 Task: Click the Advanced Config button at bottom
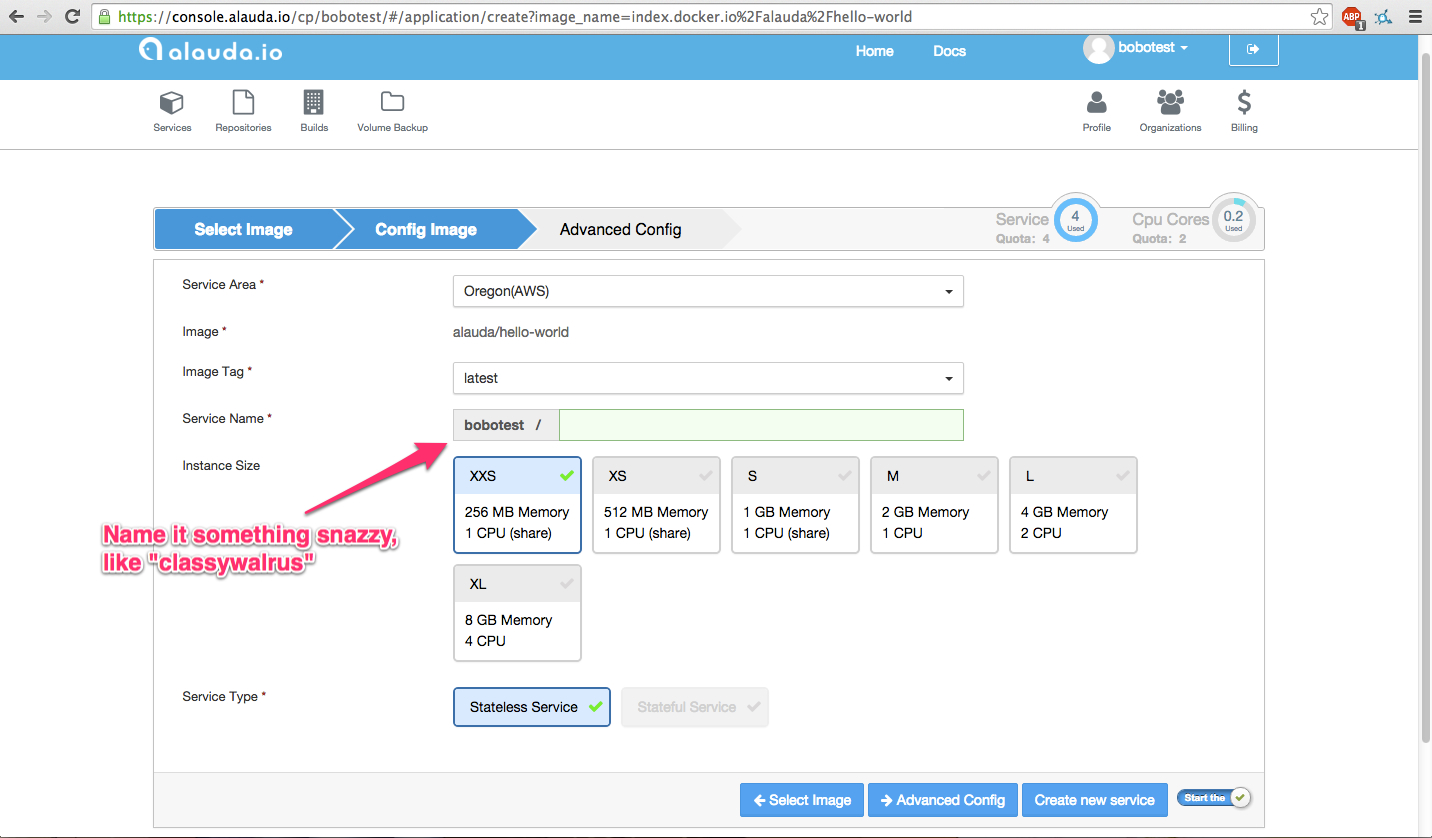tap(943, 800)
